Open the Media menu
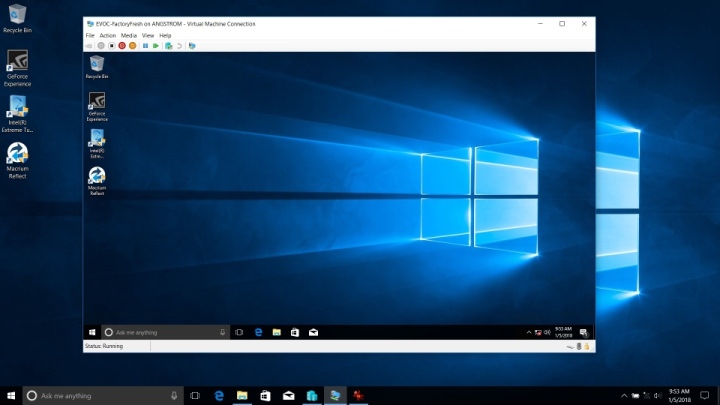720x405 pixels. pyautogui.click(x=129, y=35)
